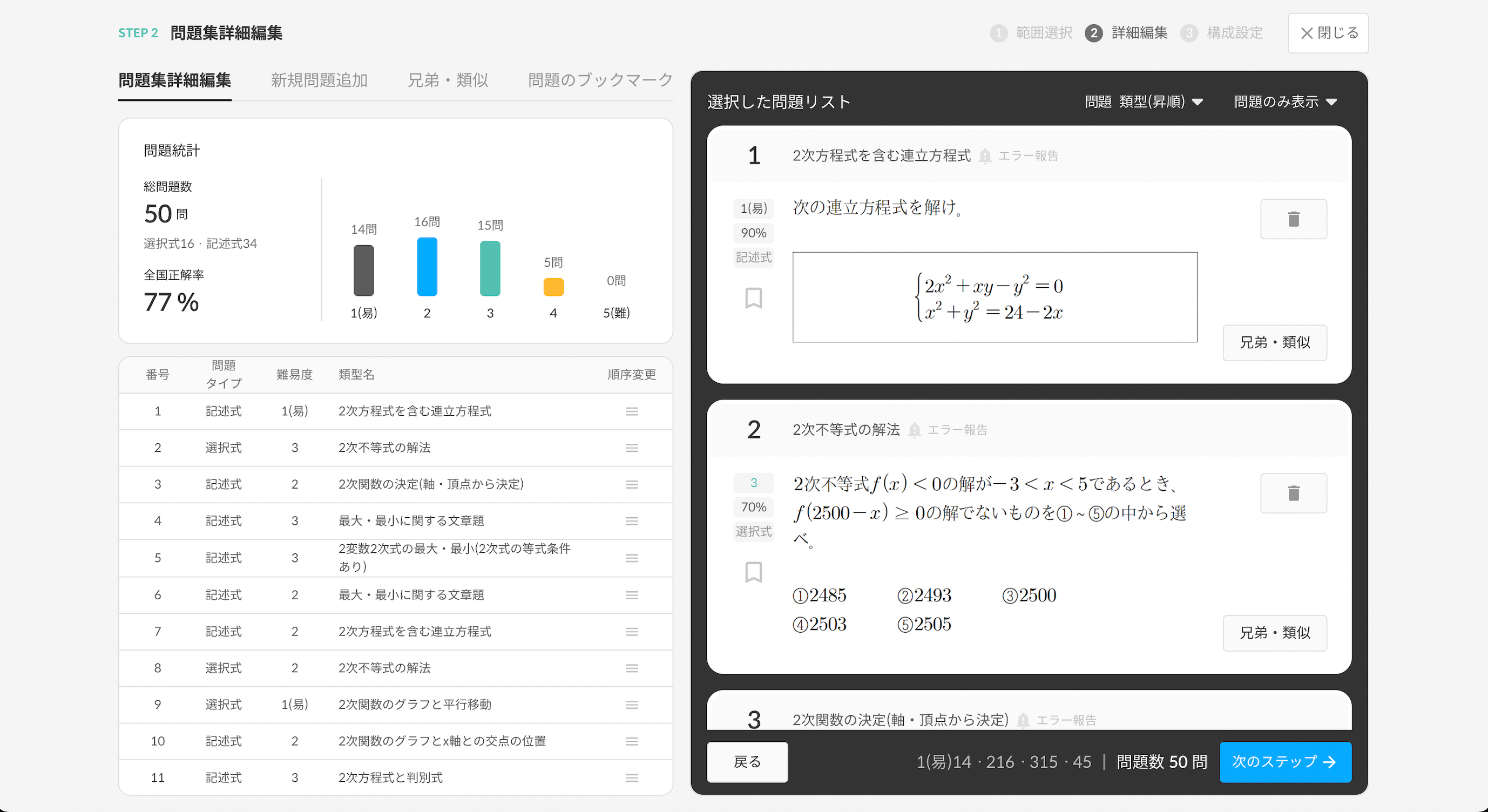Click error report bell for problem 3
The height and width of the screenshot is (812, 1488).
[x=1023, y=720]
